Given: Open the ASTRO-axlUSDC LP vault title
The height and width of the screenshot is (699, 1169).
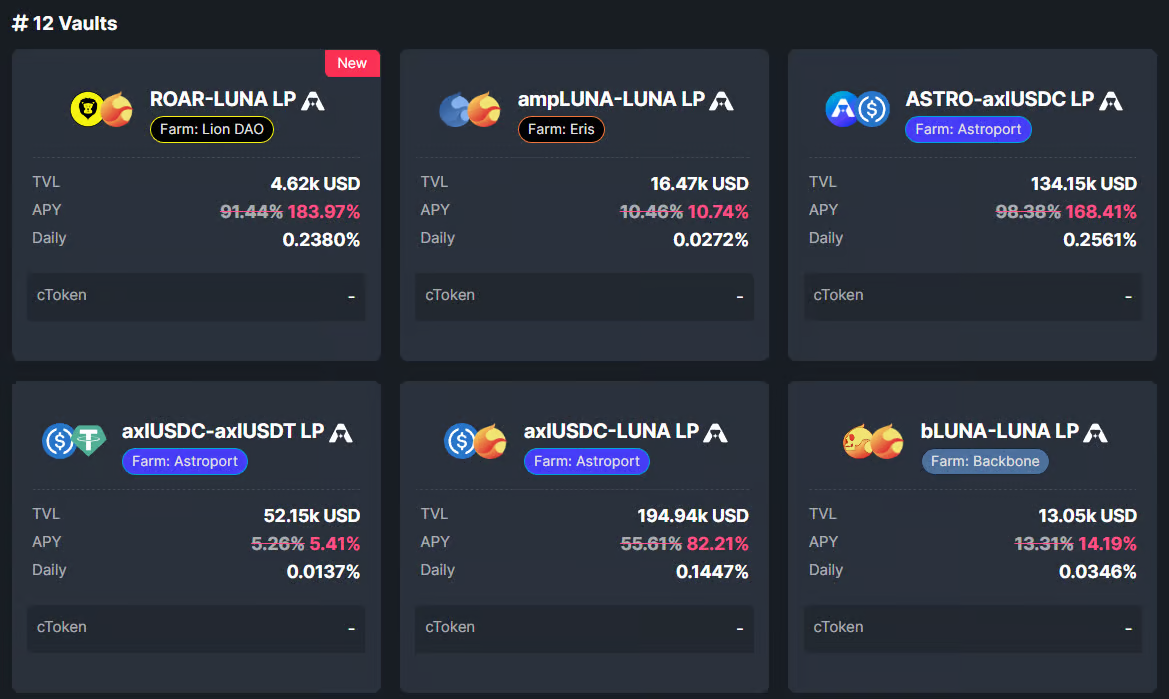Looking at the screenshot, I should click(1000, 99).
